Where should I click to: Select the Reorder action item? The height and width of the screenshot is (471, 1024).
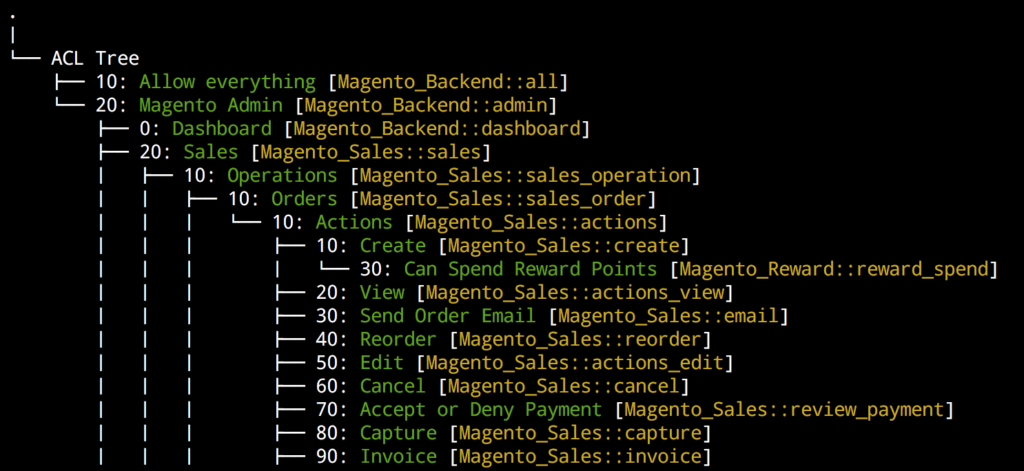(x=398, y=340)
